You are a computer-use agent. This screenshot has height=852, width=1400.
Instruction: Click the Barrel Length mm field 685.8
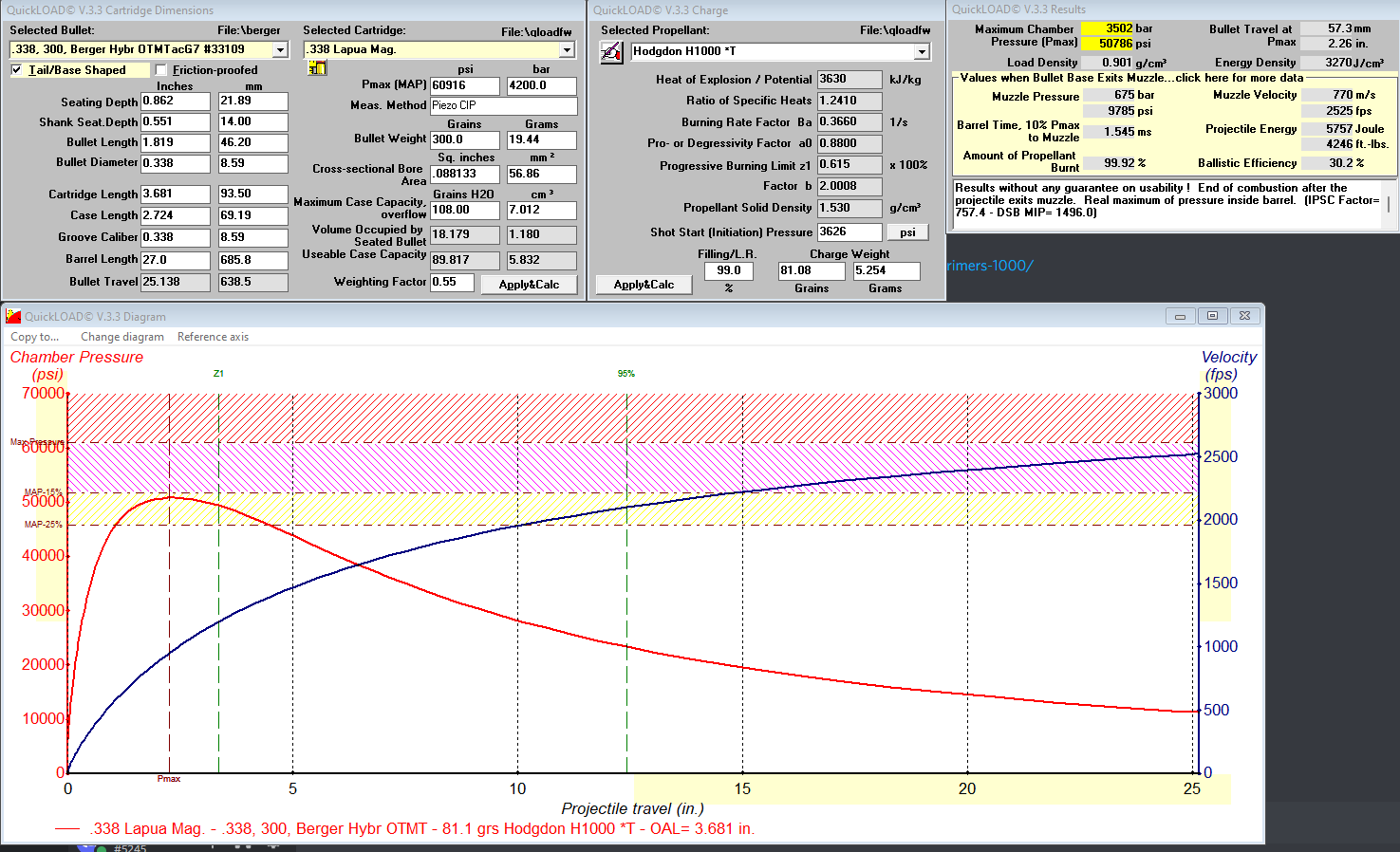(252, 259)
